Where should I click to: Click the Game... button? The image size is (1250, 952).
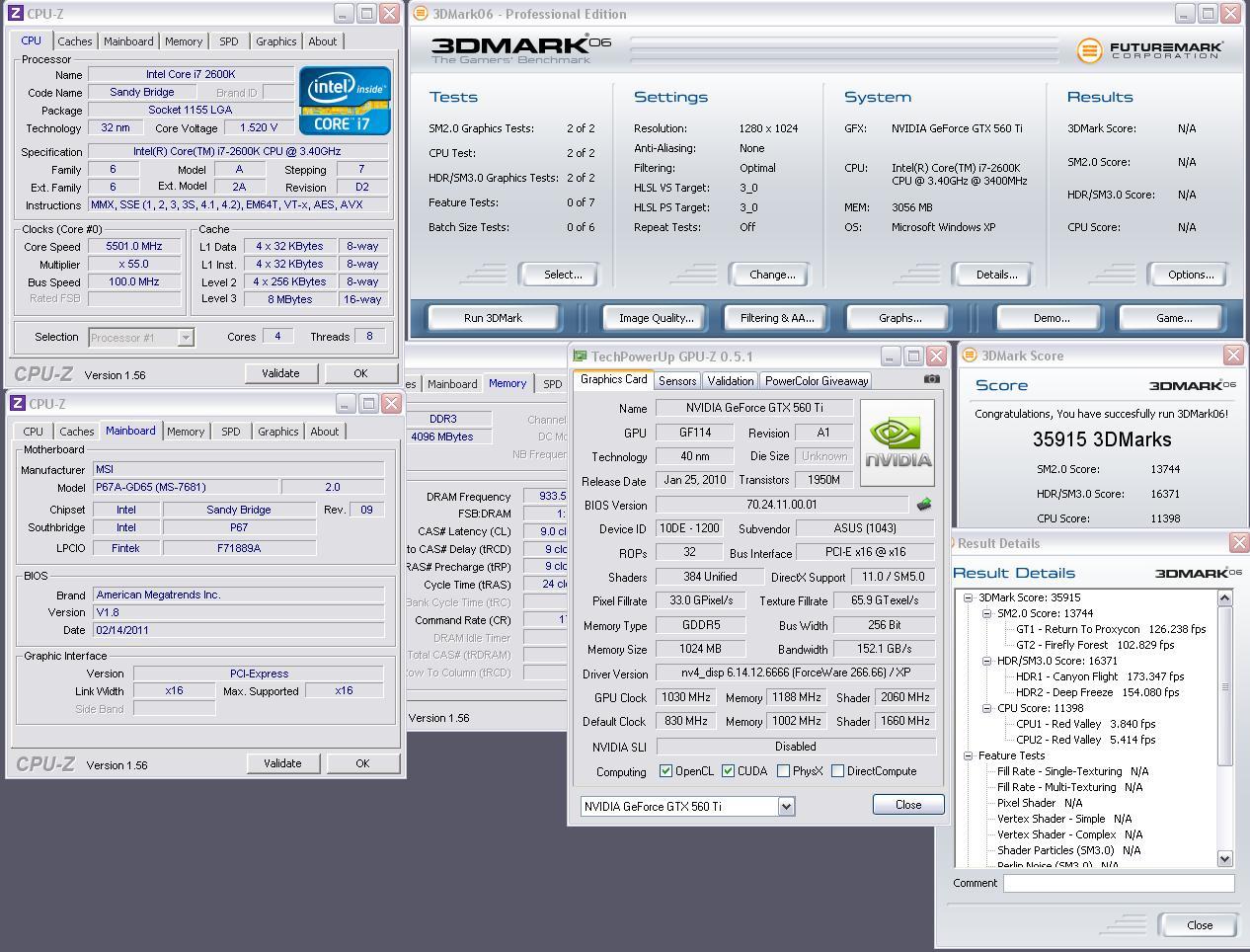point(1173,318)
